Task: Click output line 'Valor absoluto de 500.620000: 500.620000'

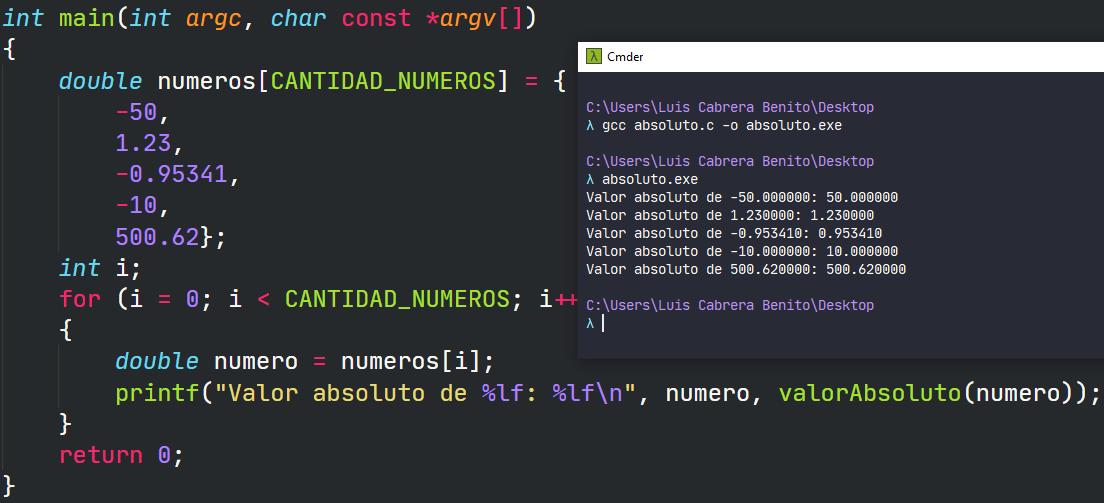Action: (x=746, y=270)
